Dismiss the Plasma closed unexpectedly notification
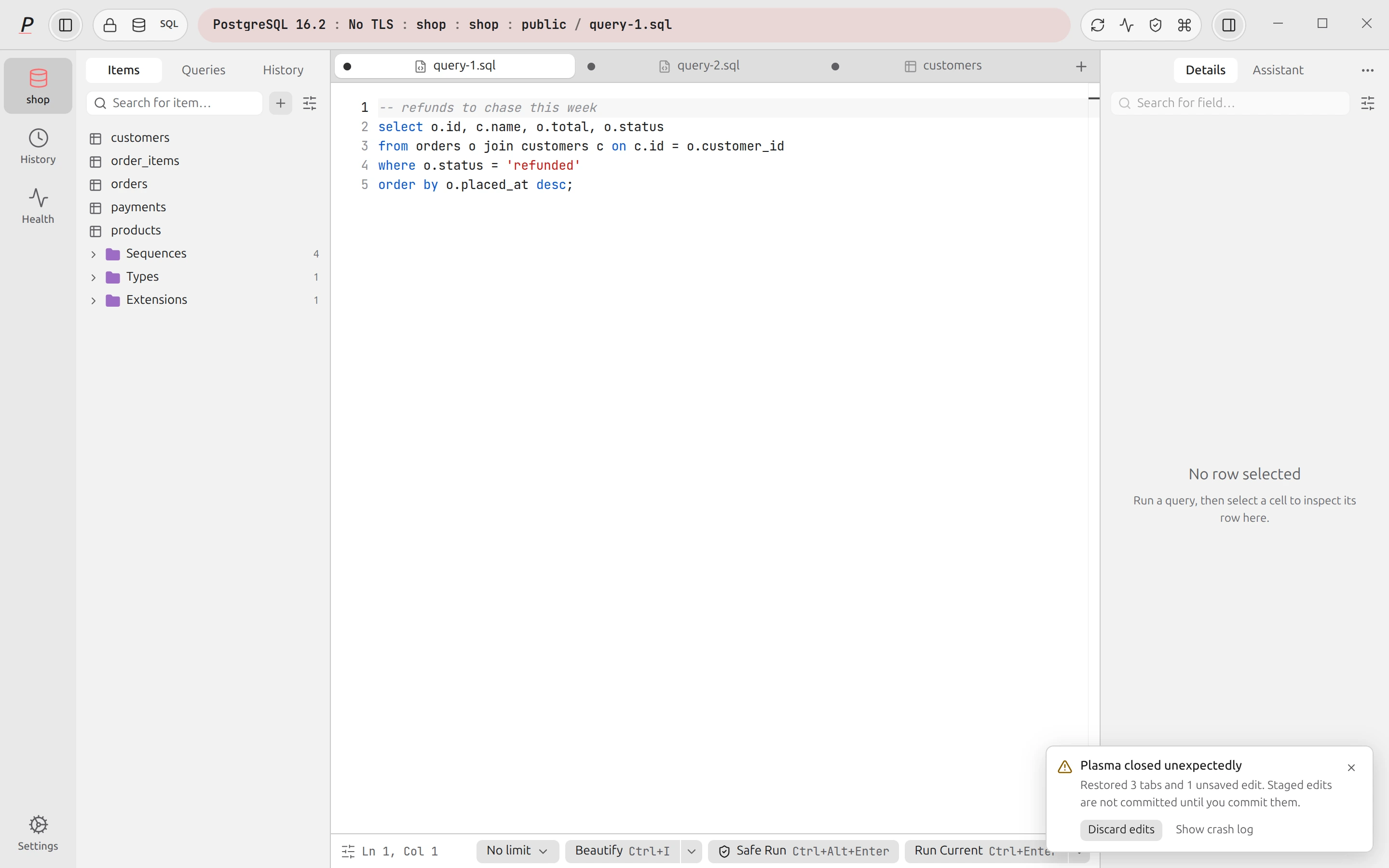The height and width of the screenshot is (868, 1389). [x=1351, y=768]
